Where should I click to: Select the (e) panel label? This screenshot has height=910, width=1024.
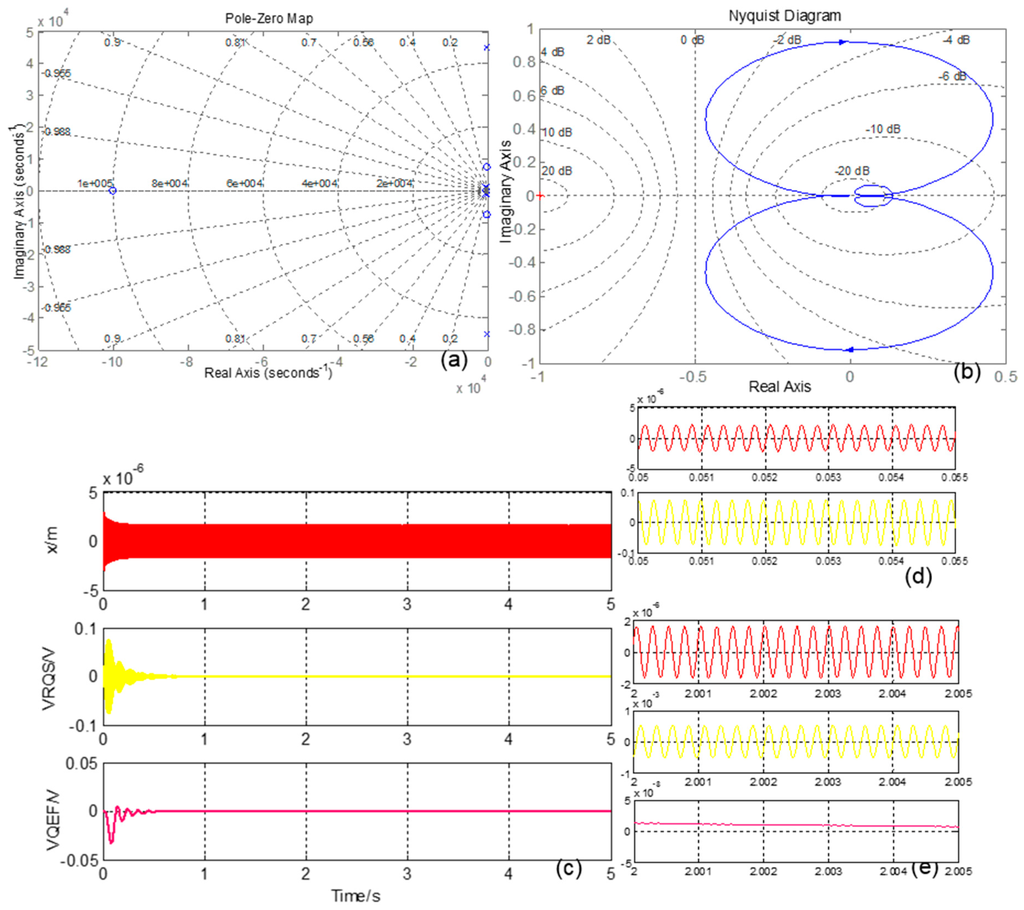[x=923, y=868]
